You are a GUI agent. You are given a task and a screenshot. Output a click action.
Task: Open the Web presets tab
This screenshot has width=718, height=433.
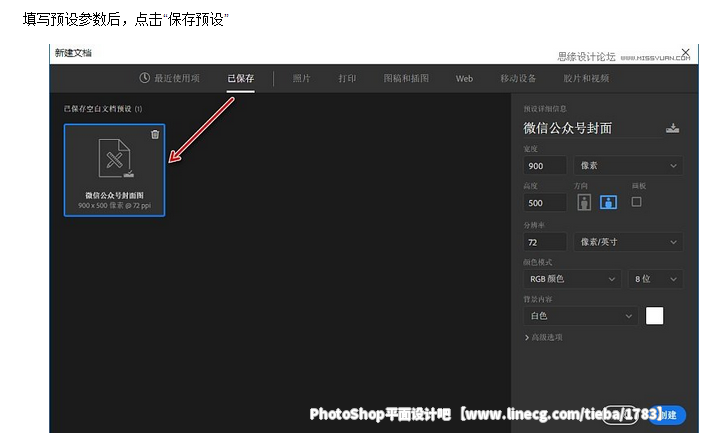pyautogui.click(x=464, y=79)
